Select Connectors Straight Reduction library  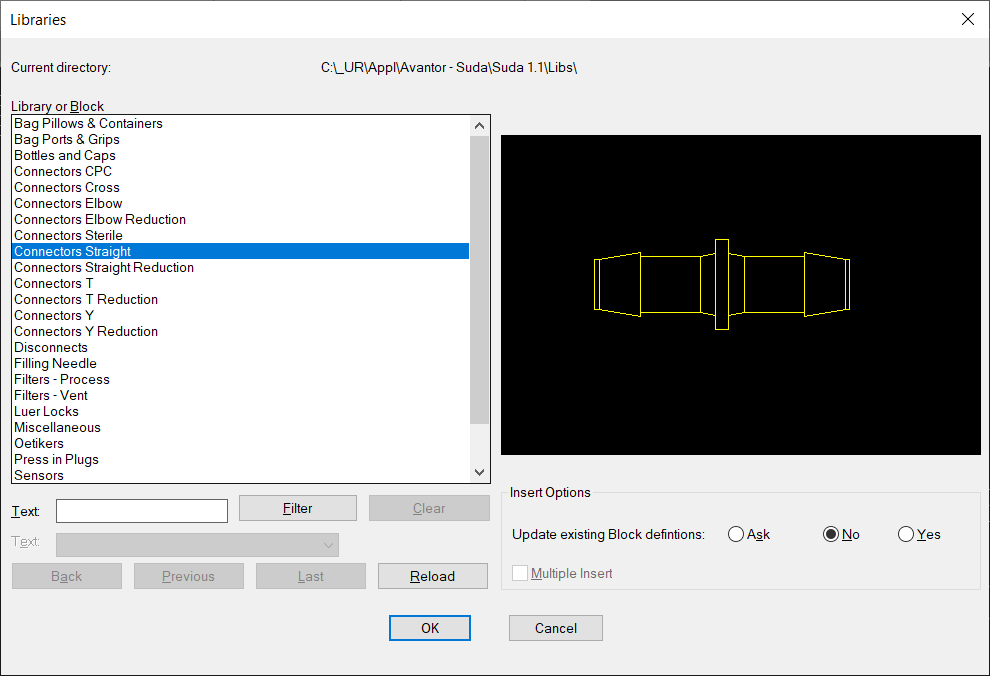pos(241,268)
